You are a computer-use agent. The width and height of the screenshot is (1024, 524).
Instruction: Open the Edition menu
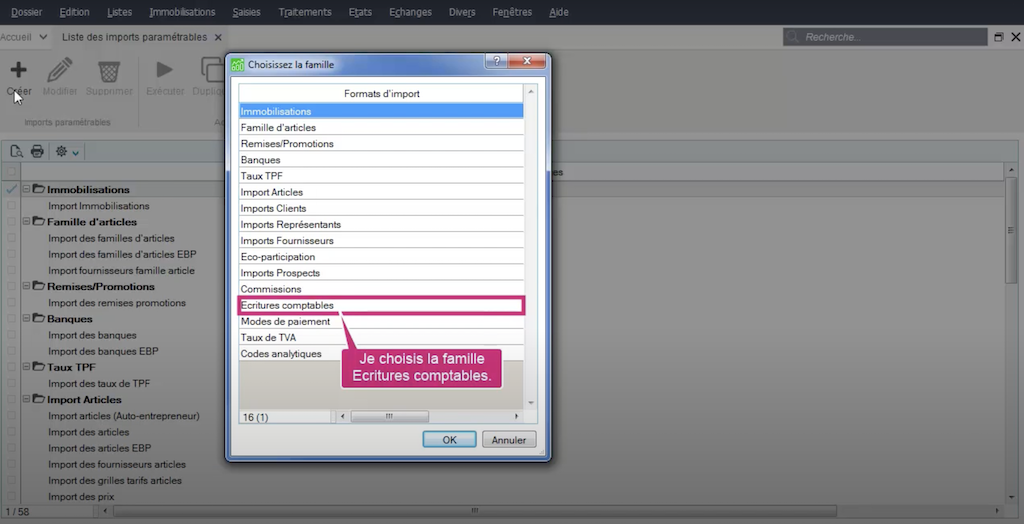tap(74, 12)
